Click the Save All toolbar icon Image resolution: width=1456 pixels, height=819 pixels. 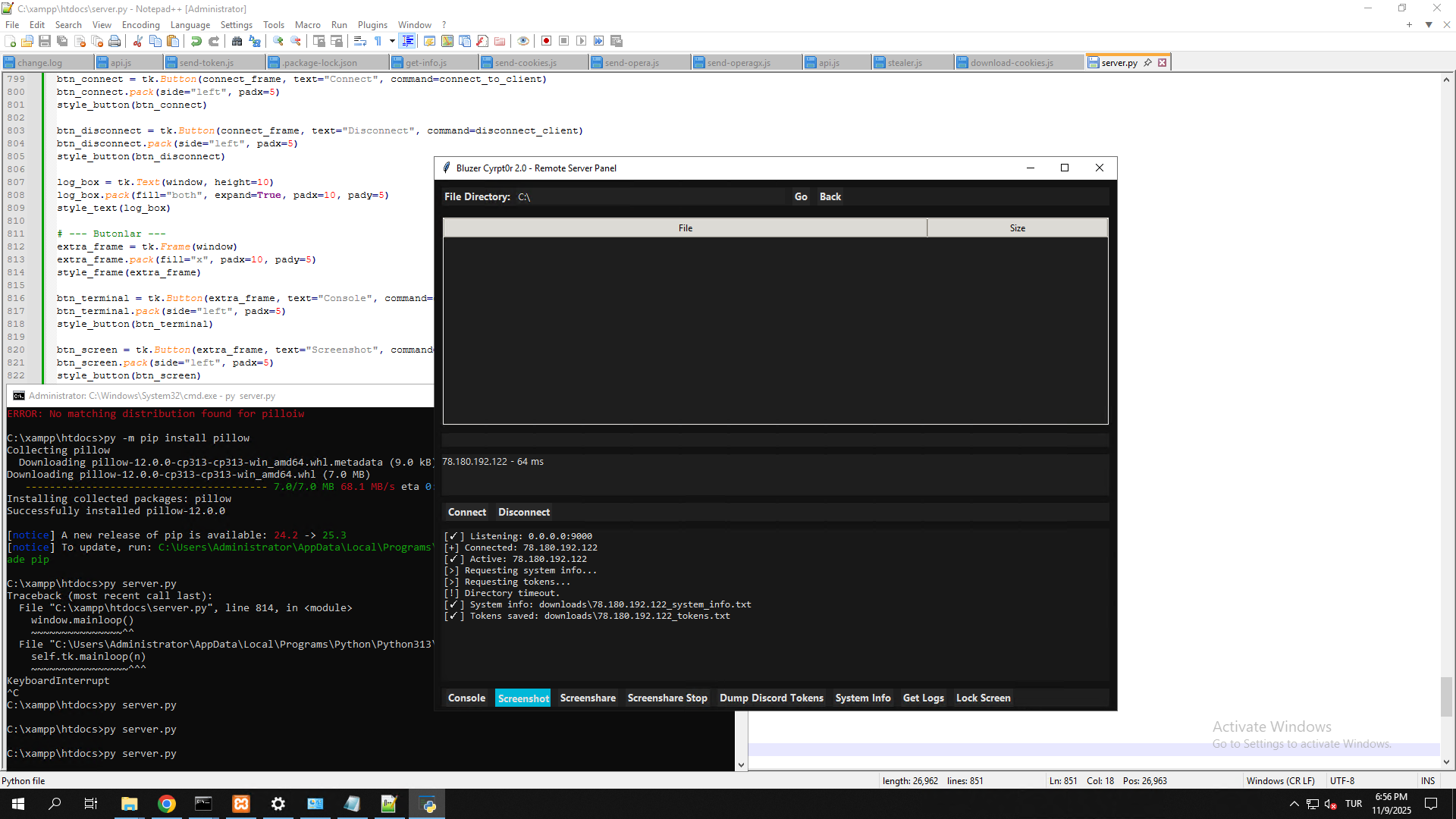click(x=62, y=41)
